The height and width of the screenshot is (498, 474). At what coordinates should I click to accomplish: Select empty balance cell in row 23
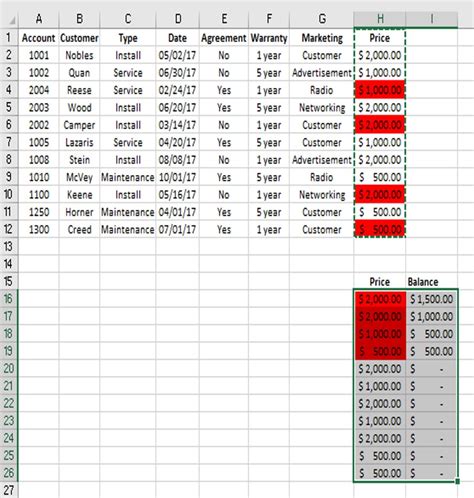point(432,421)
